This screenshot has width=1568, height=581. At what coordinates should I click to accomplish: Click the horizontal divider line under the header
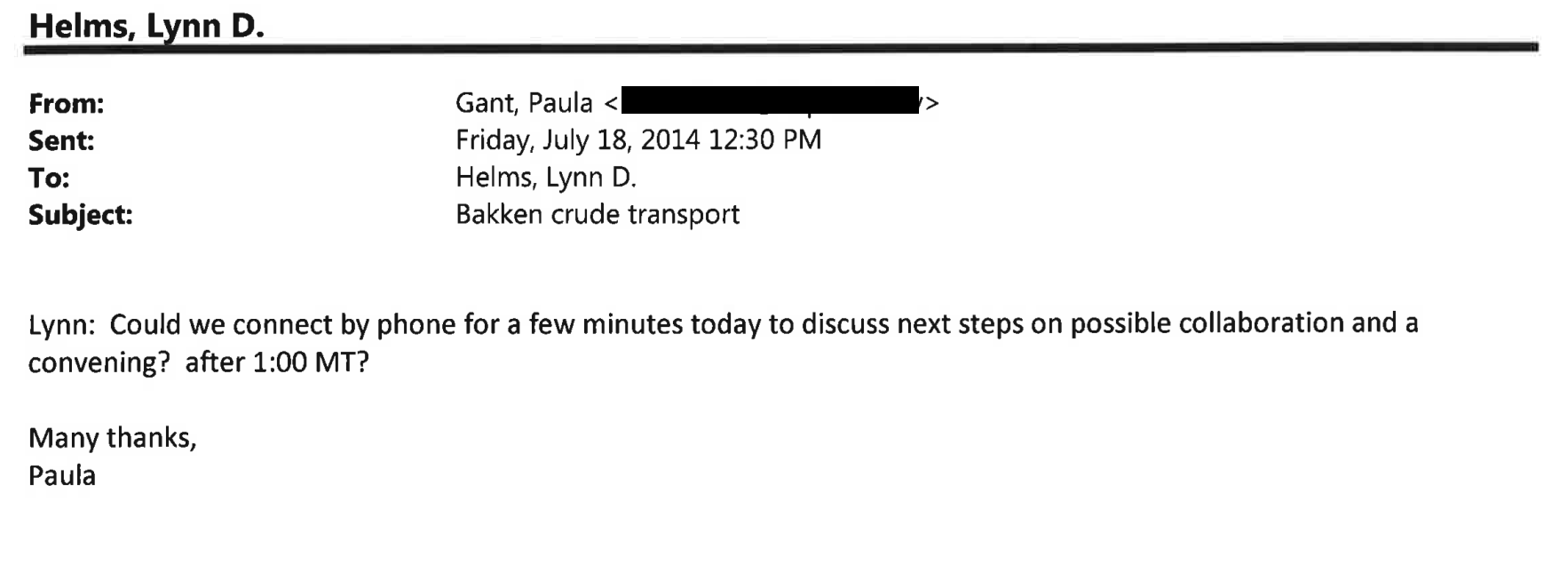click(781, 49)
